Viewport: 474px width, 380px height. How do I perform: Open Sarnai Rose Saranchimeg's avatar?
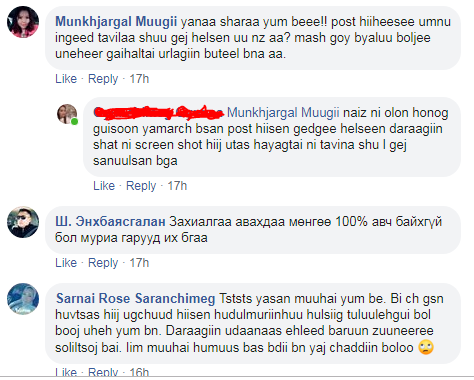tap(23, 299)
